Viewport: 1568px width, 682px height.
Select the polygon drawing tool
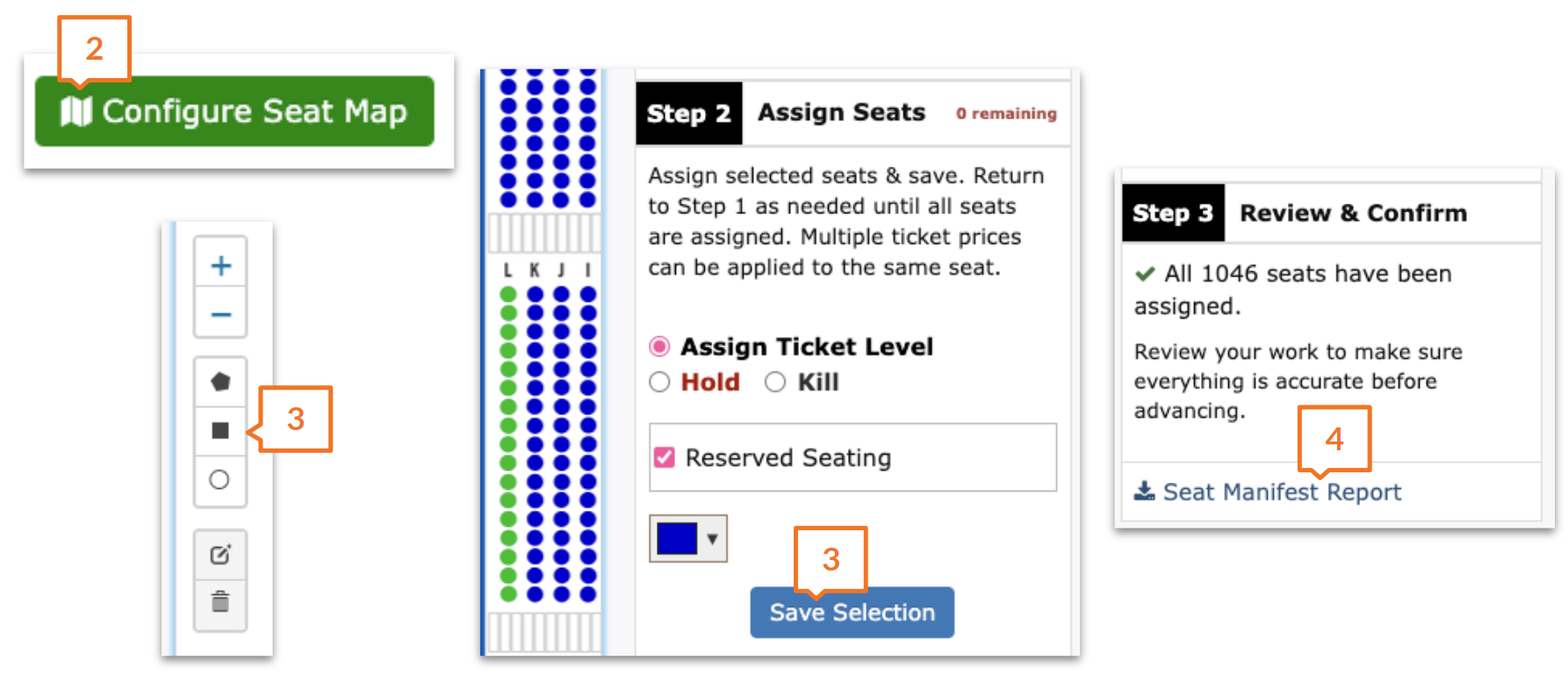220,382
